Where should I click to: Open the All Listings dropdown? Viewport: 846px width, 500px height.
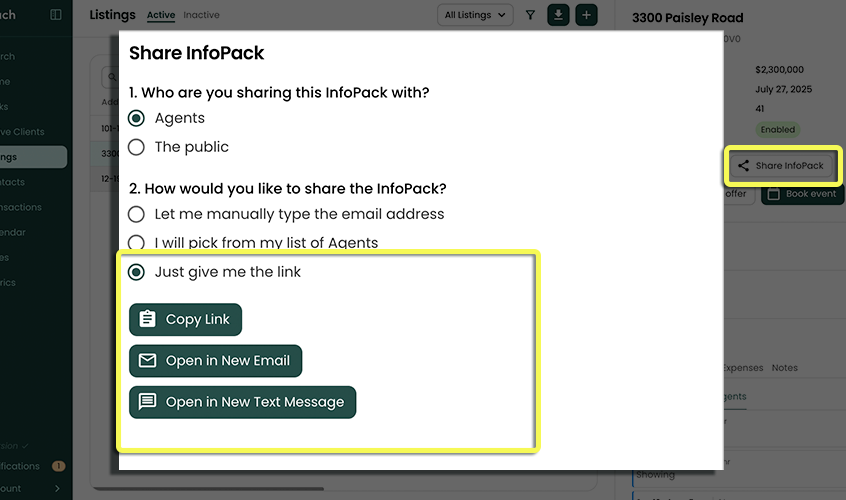[x=475, y=15]
